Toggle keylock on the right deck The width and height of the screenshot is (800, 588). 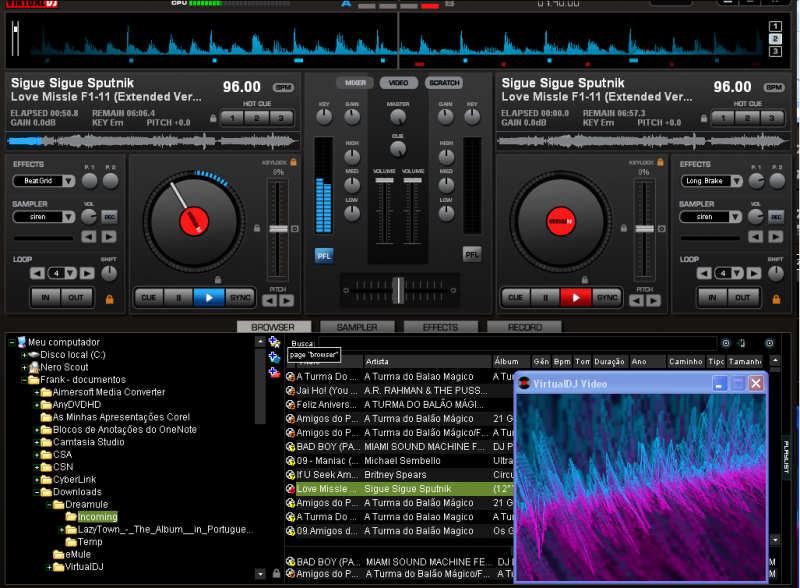click(660, 162)
